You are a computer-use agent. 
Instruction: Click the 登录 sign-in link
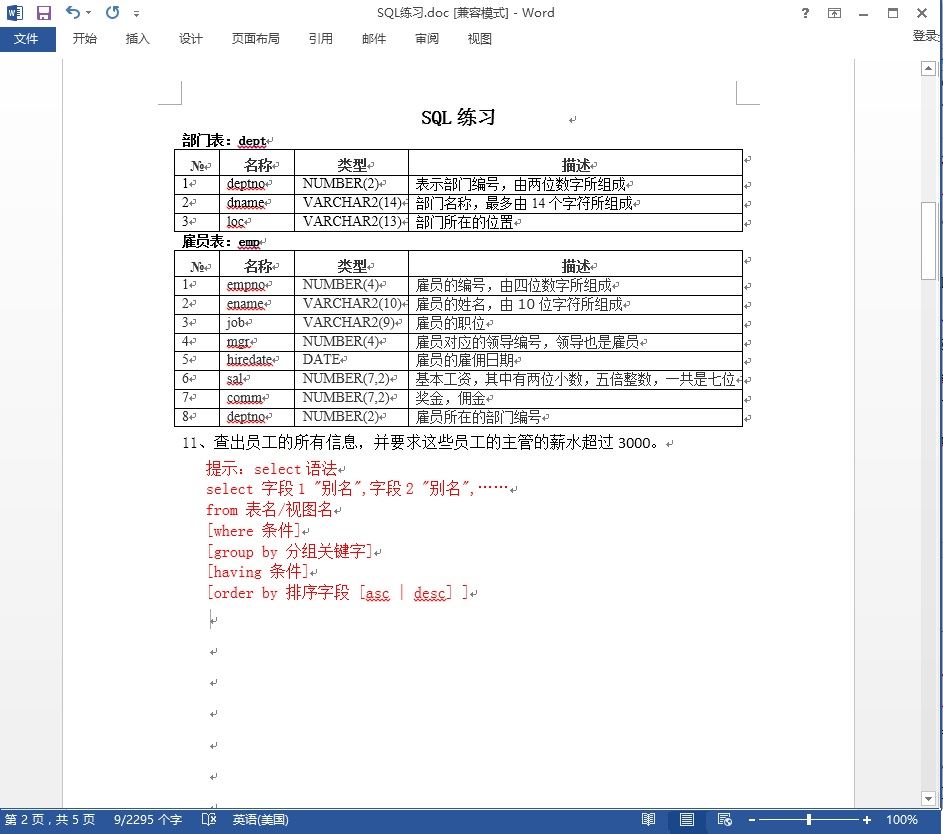(x=926, y=36)
